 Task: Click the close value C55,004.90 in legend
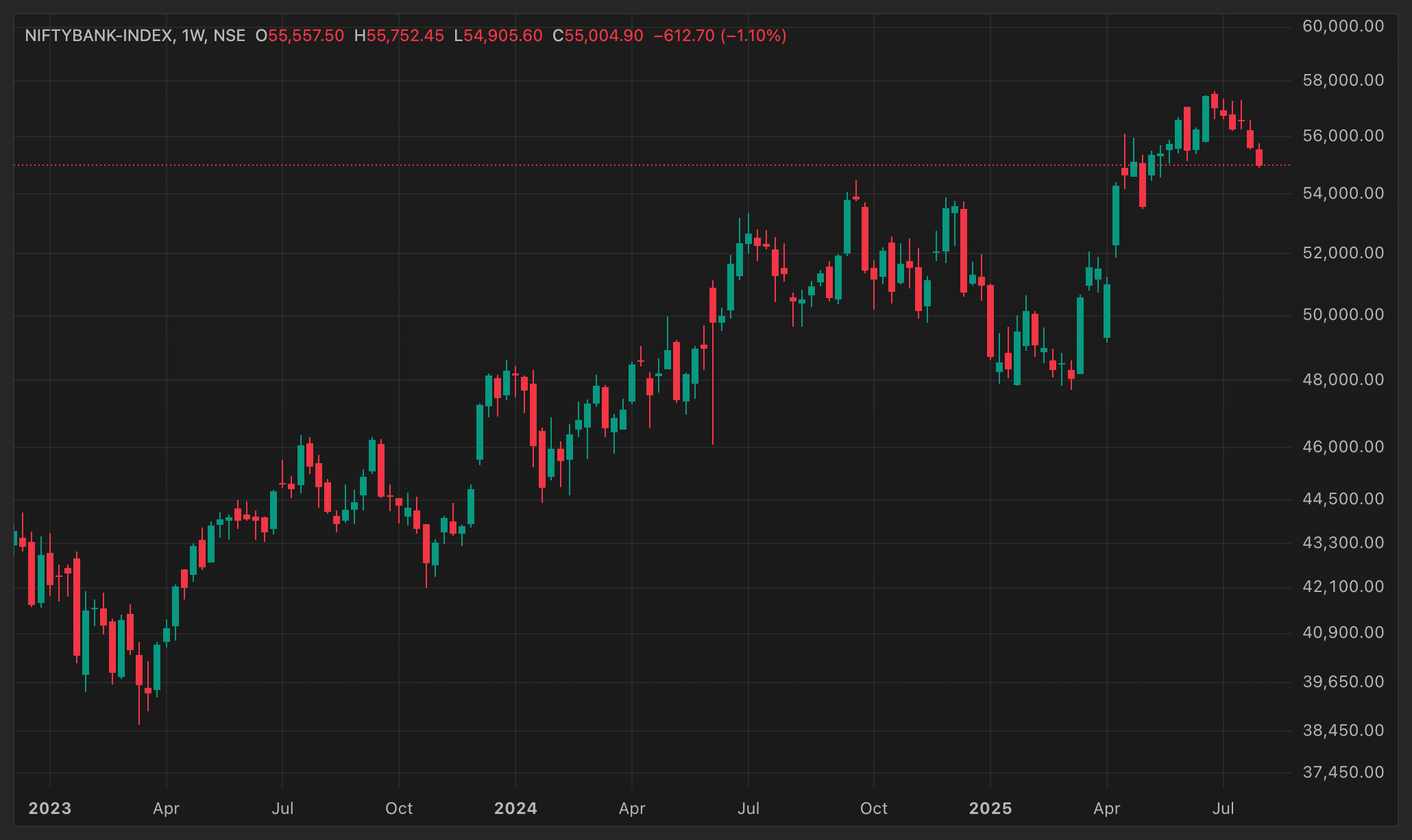coord(598,36)
